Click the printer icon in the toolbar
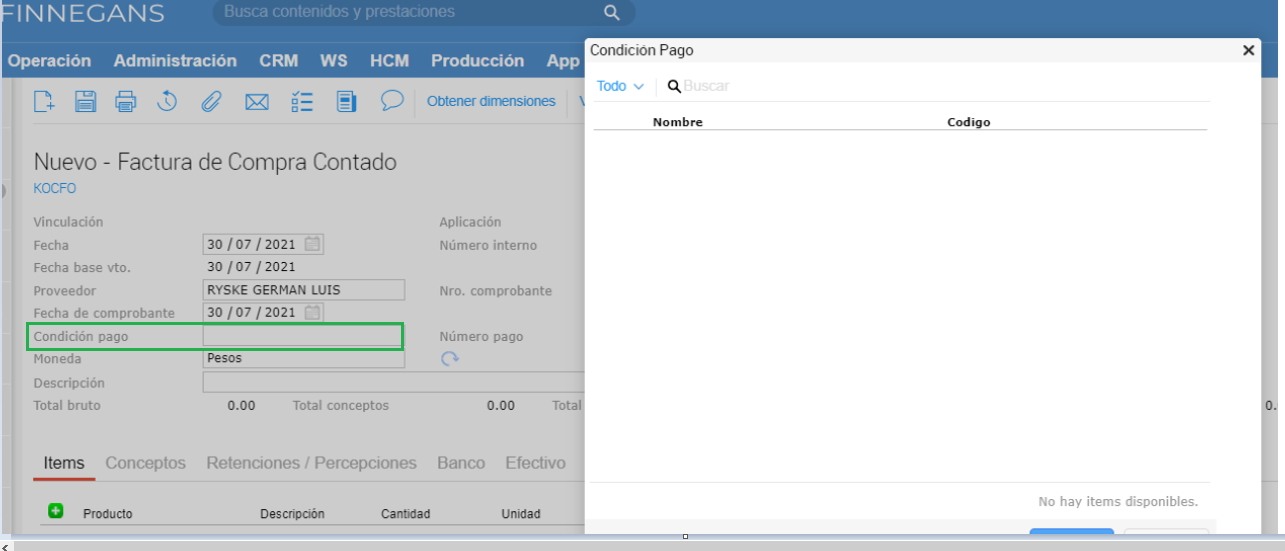 pos(125,101)
